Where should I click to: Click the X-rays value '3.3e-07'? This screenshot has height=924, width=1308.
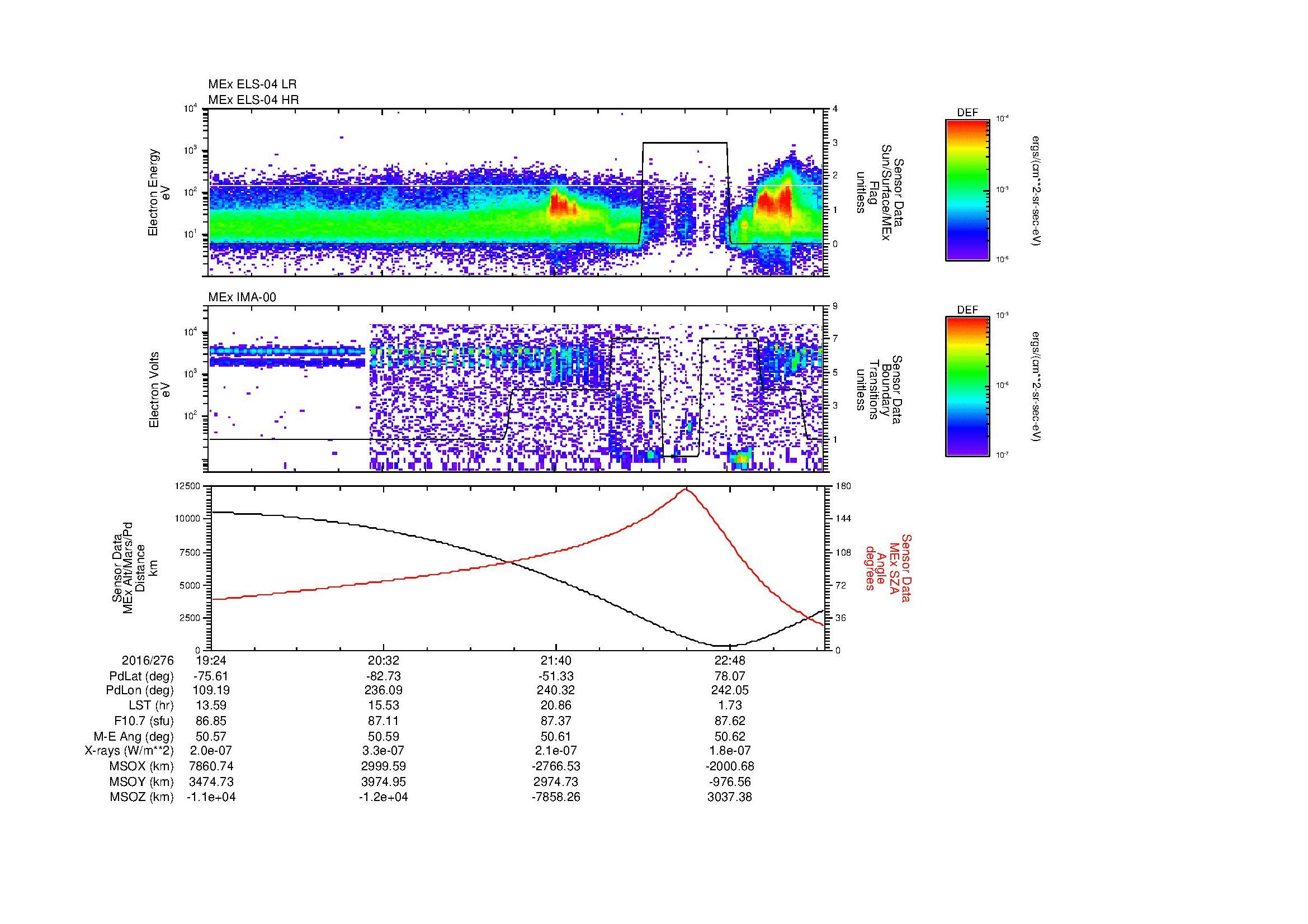384,751
